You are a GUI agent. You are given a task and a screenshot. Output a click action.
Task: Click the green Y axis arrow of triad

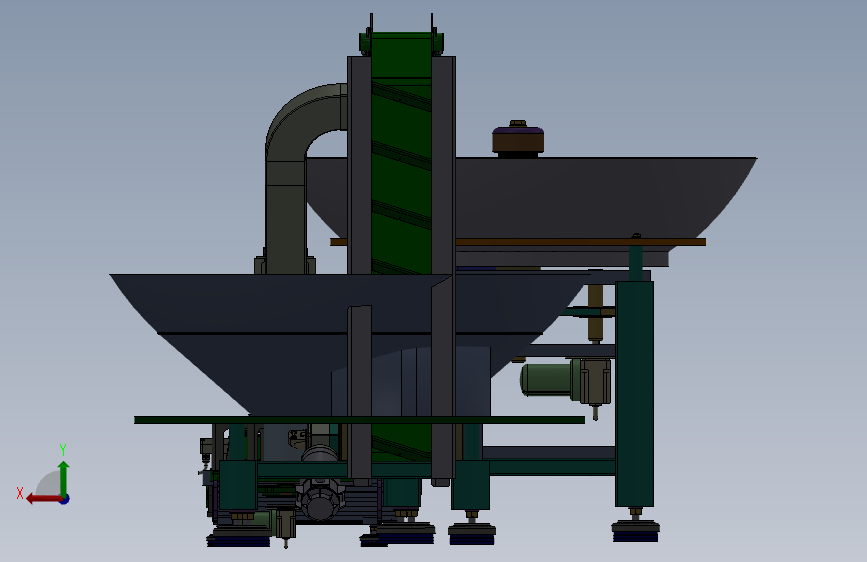[64, 478]
